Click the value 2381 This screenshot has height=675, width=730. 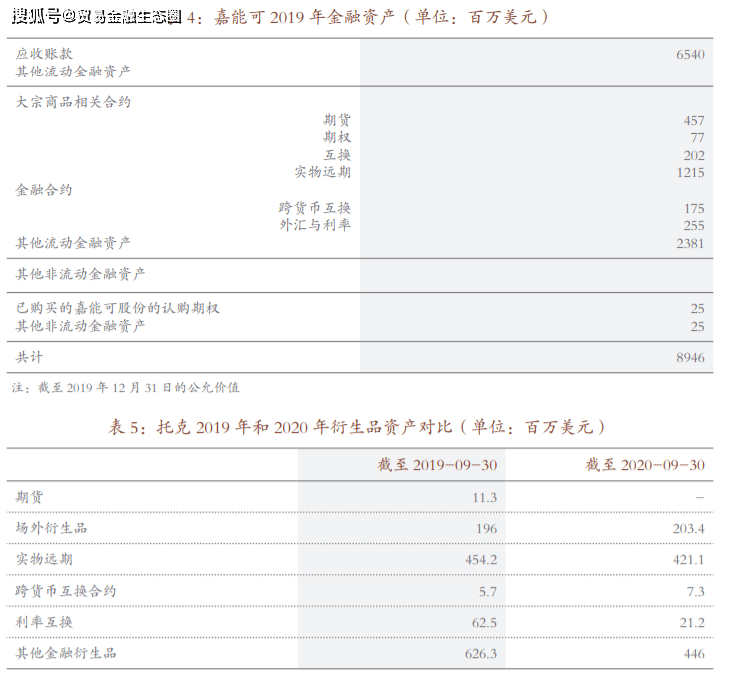690,243
